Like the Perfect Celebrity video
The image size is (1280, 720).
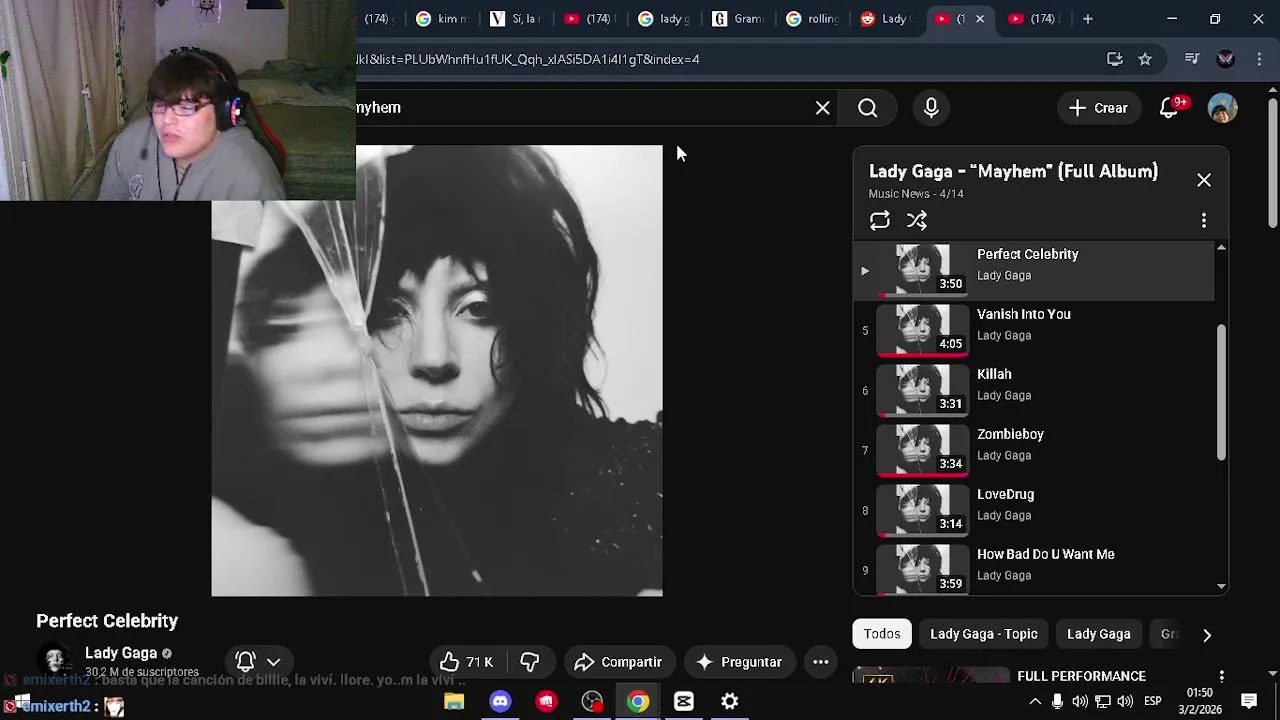click(x=467, y=662)
